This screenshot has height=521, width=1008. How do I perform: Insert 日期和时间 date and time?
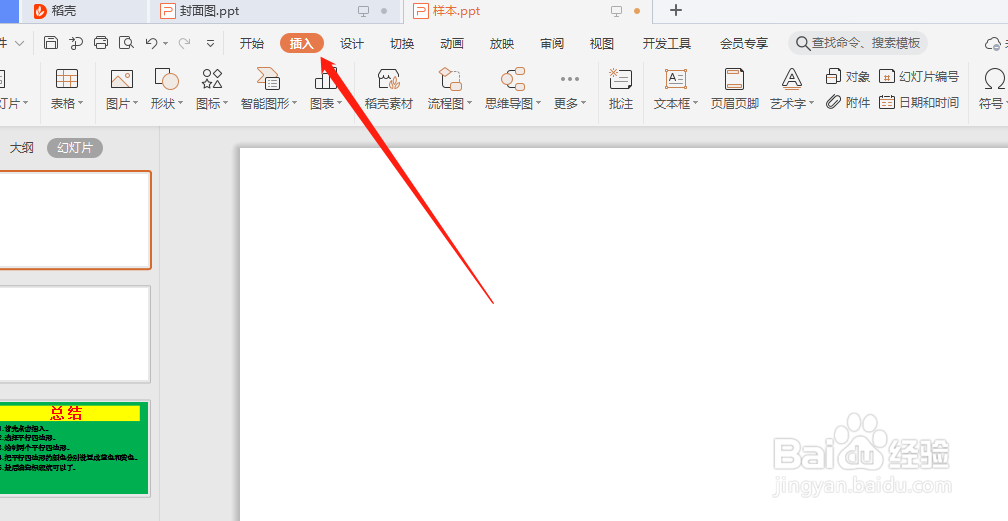click(x=919, y=102)
